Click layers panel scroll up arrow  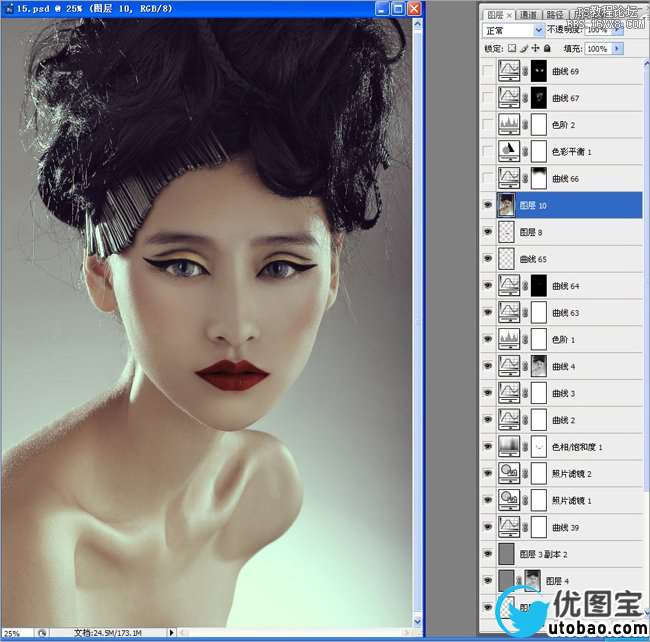point(646,63)
